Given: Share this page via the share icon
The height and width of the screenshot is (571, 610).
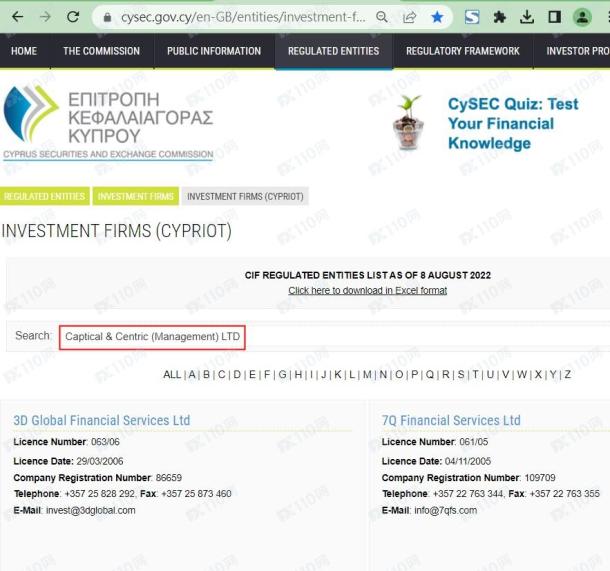Looking at the screenshot, I should (x=409, y=17).
